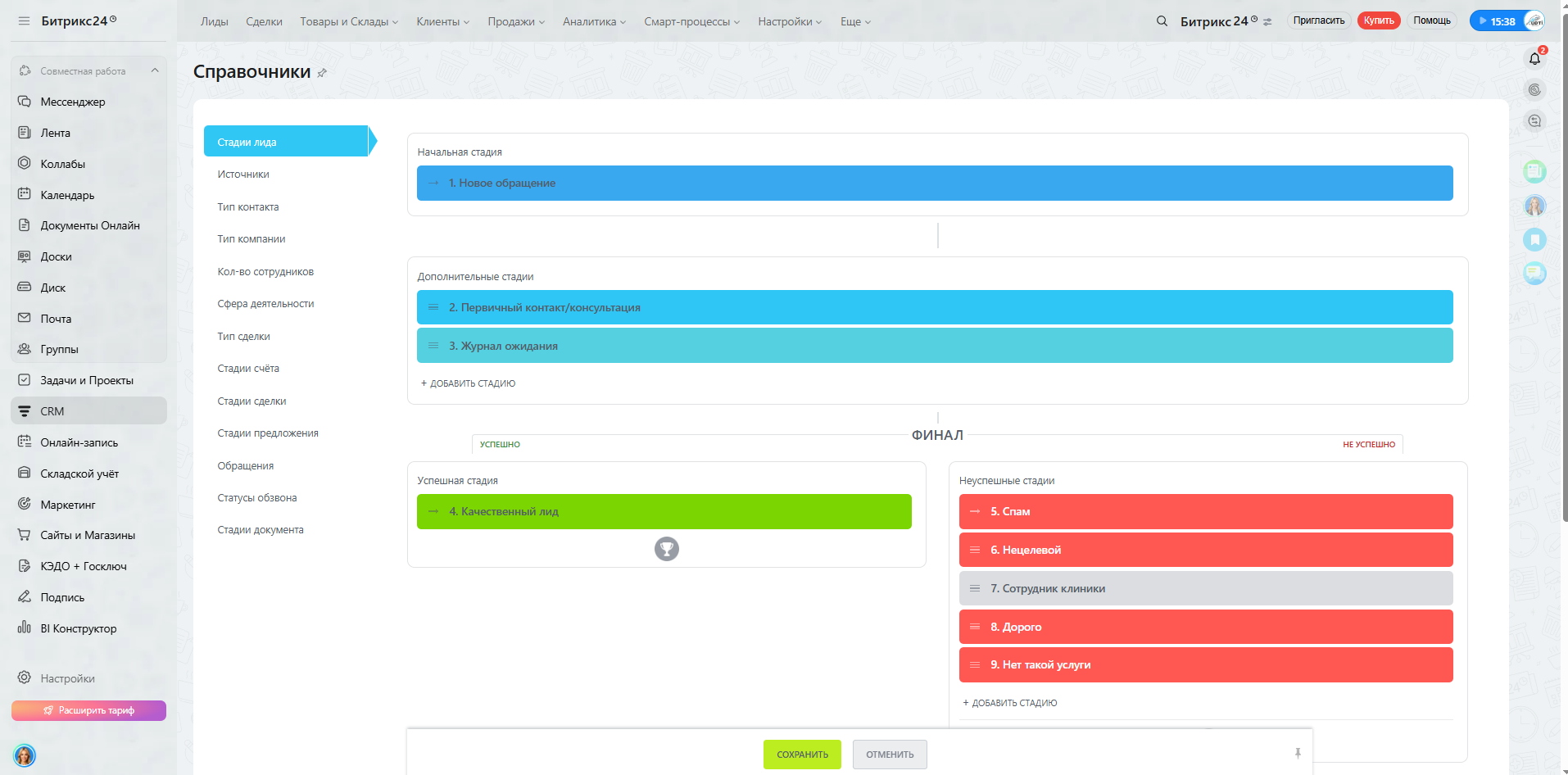Open the Сделки menu item

tap(264, 22)
